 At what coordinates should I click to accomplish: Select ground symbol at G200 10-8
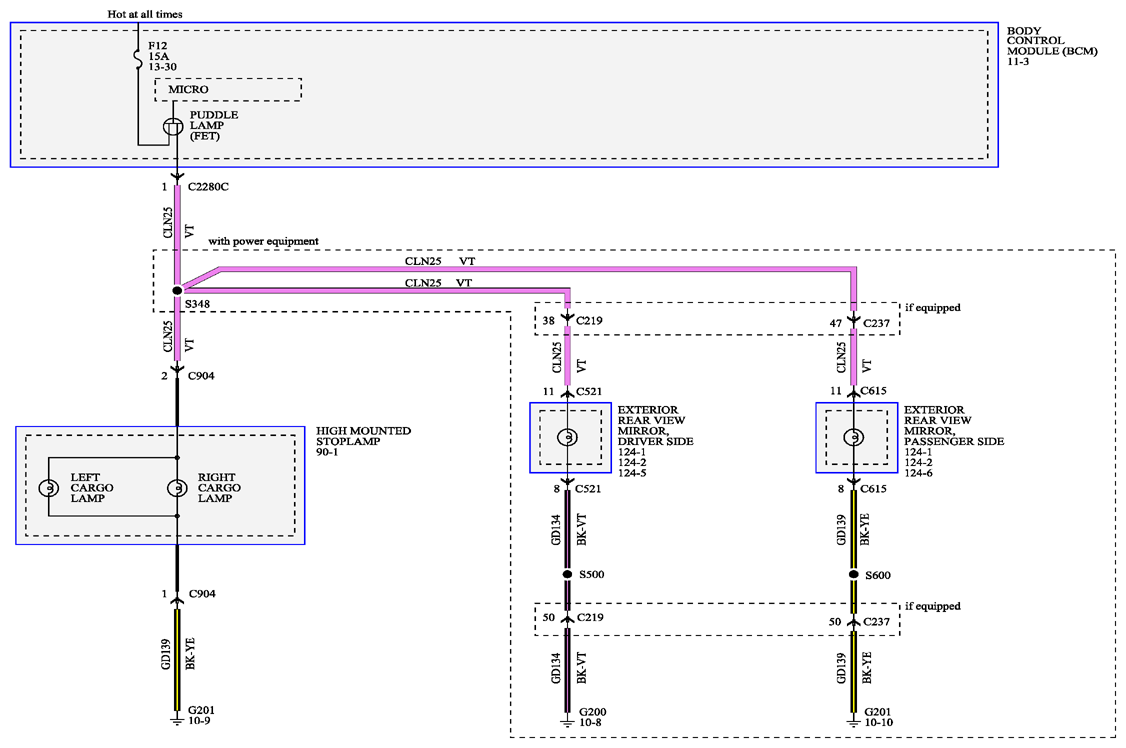(567, 720)
